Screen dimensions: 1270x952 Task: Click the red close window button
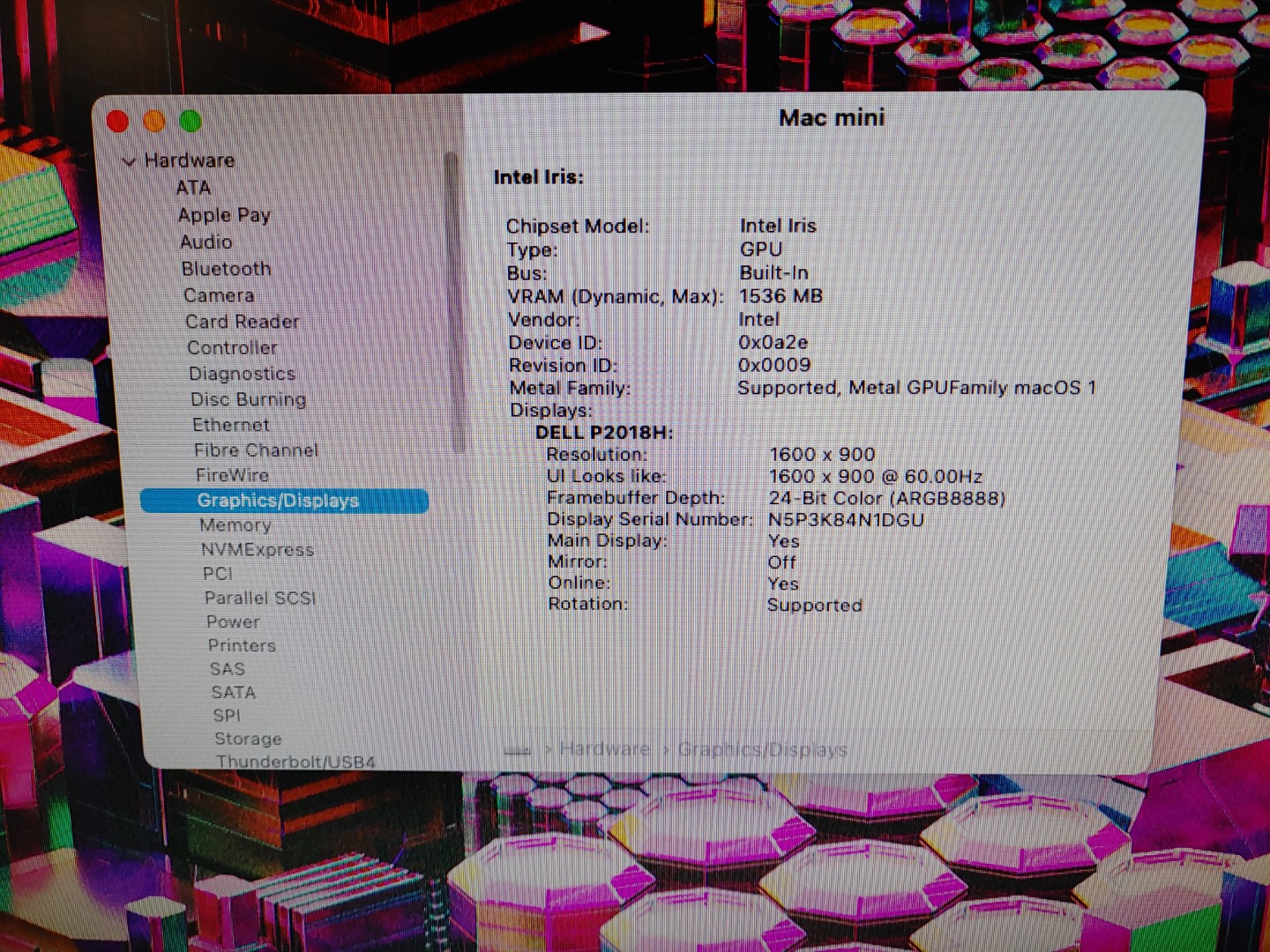click(117, 122)
